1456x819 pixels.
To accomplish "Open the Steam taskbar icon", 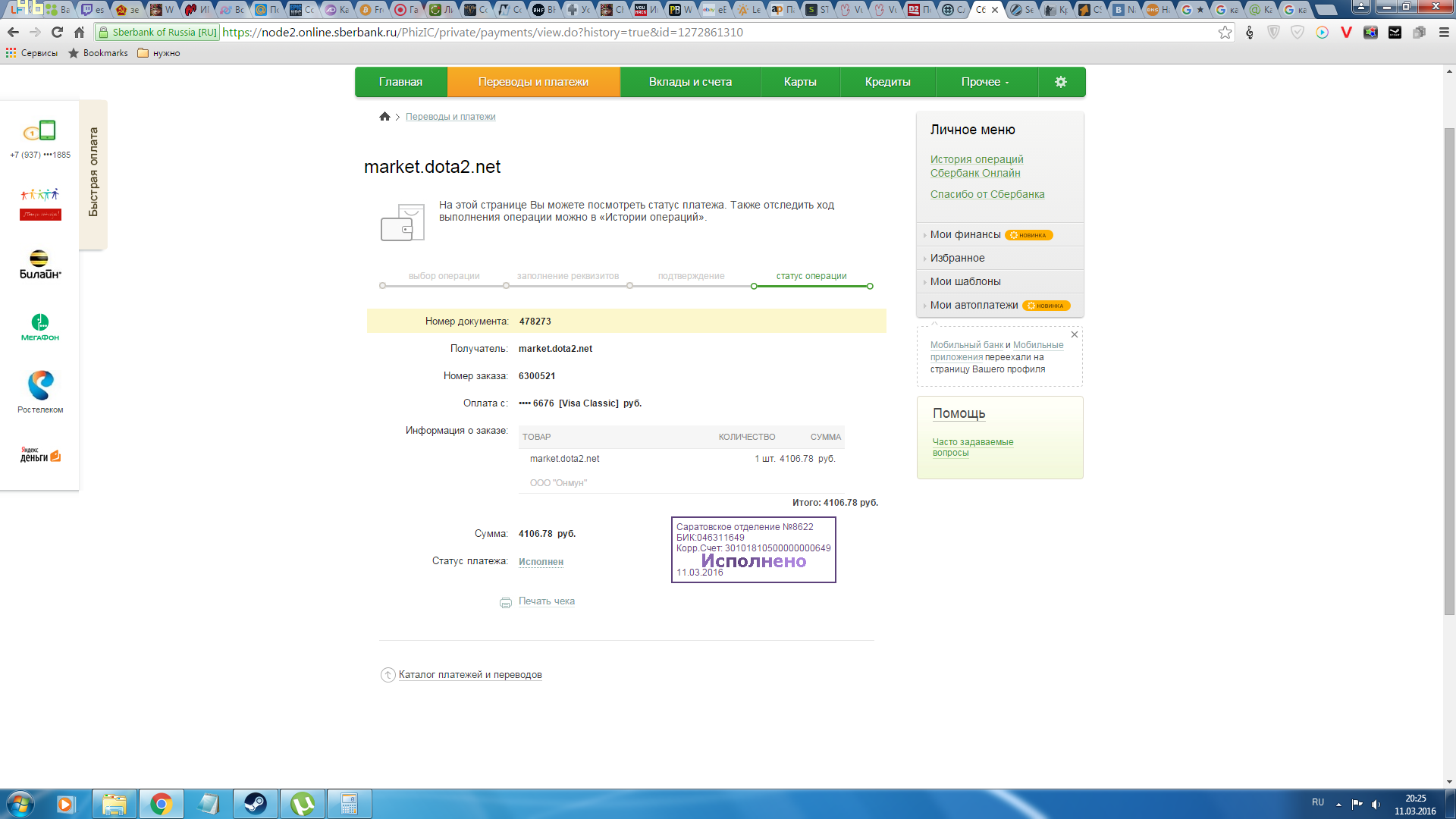I will click(255, 804).
